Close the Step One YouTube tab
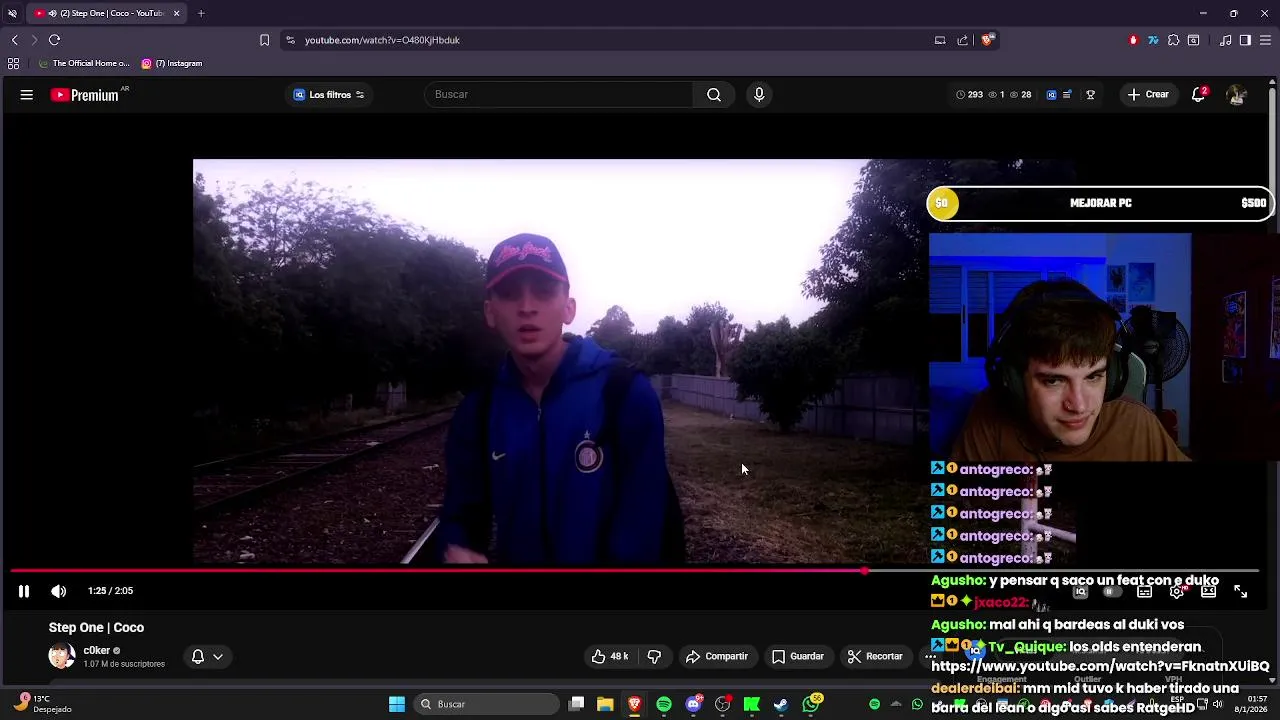 tap(176, 13)
